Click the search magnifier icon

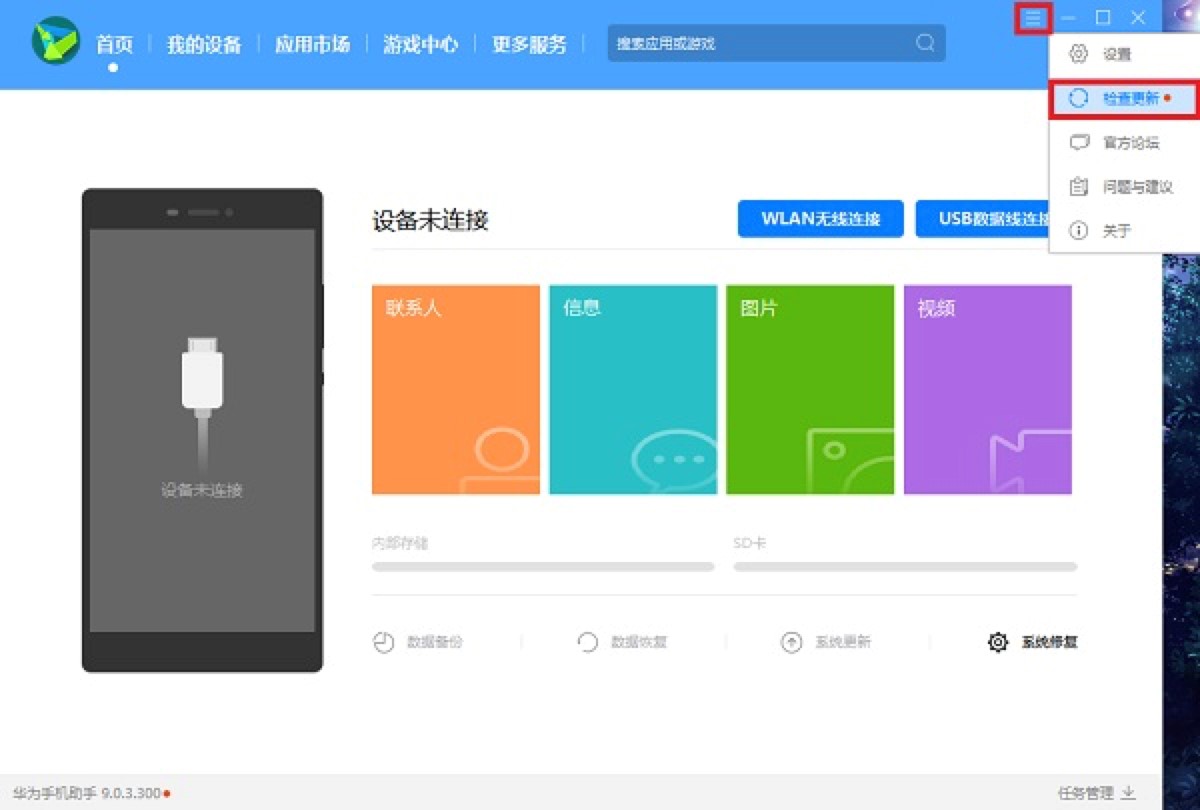(925, 43)
